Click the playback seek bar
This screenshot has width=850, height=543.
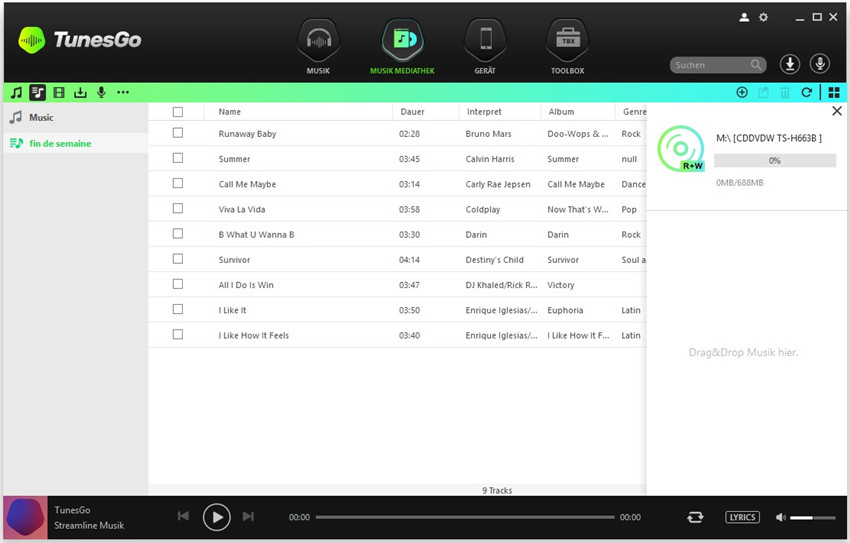465,518
